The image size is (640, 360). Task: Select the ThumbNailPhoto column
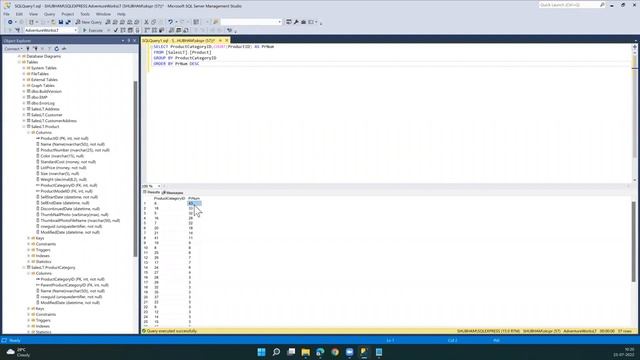tap(74, 215)
